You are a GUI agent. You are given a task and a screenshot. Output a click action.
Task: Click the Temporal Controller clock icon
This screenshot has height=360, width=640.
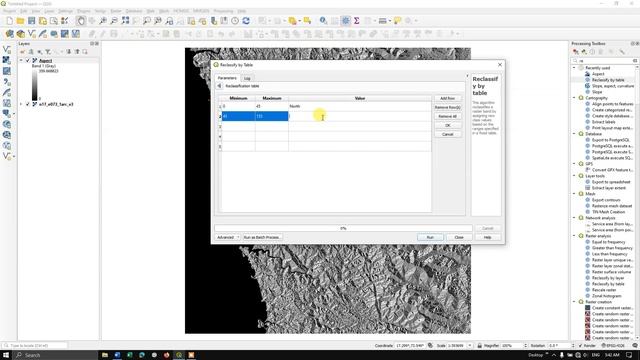click(235, 21)
